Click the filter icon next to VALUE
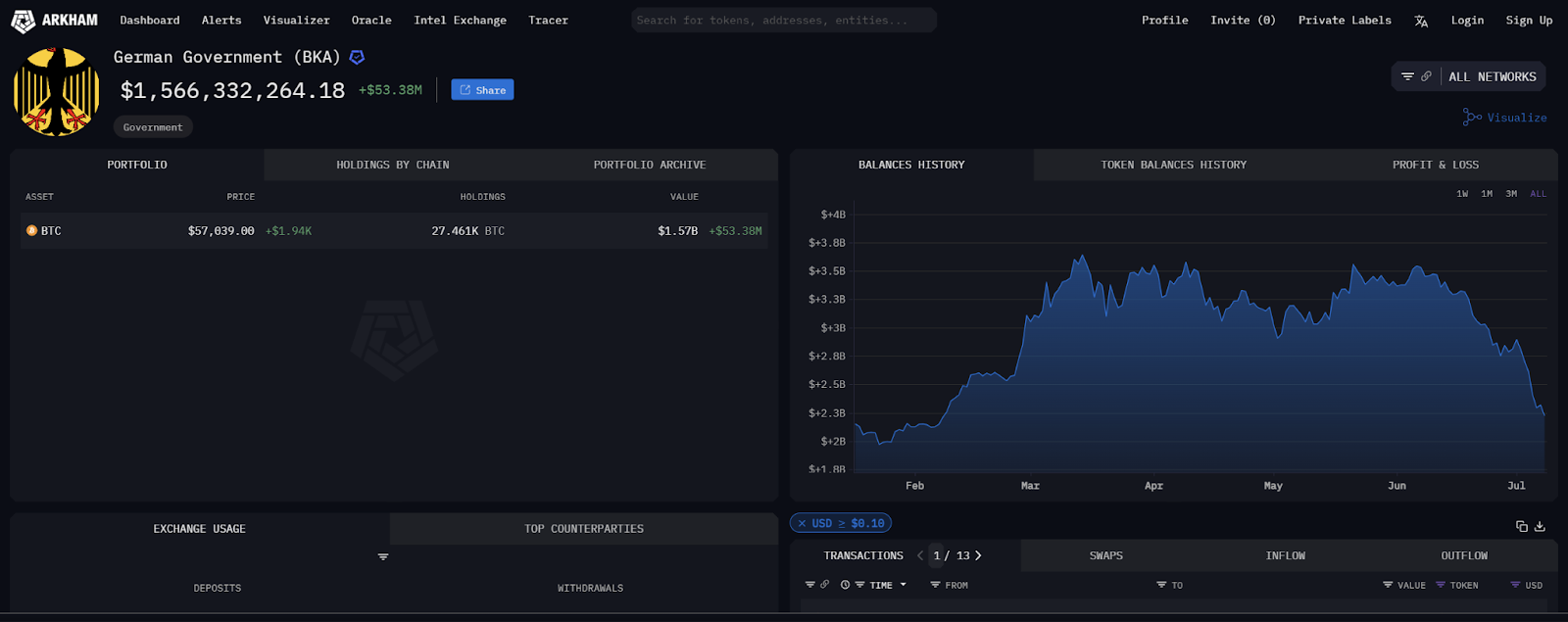This screenshot has height=622, width=1568. pos(1388,585)
